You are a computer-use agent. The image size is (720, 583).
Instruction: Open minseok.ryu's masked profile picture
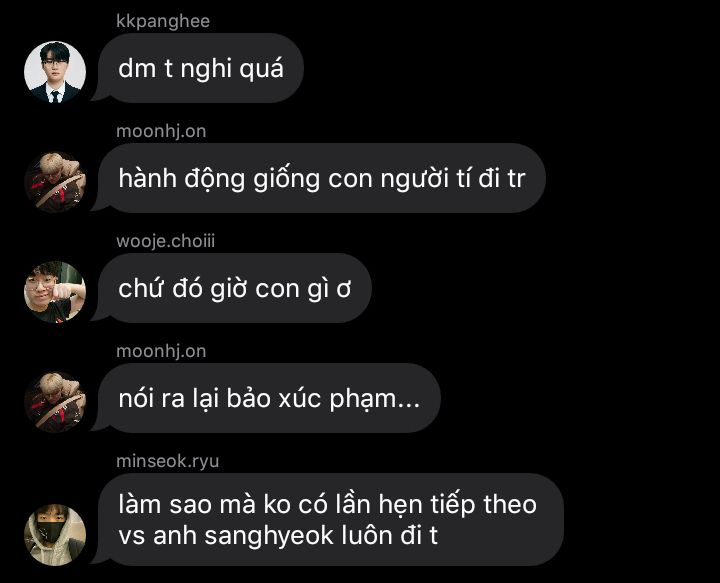(55, 535)
